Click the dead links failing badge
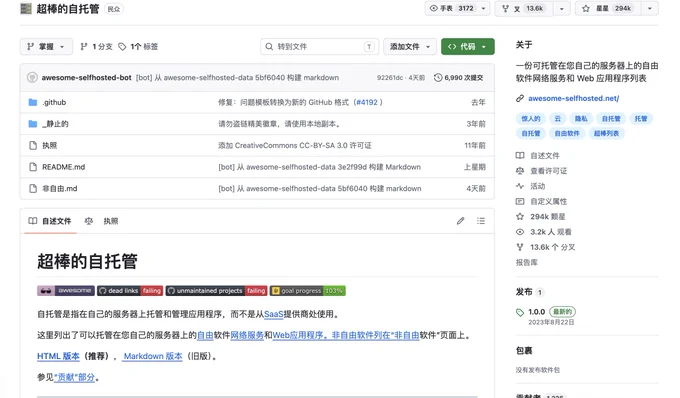 click(130, 290)
